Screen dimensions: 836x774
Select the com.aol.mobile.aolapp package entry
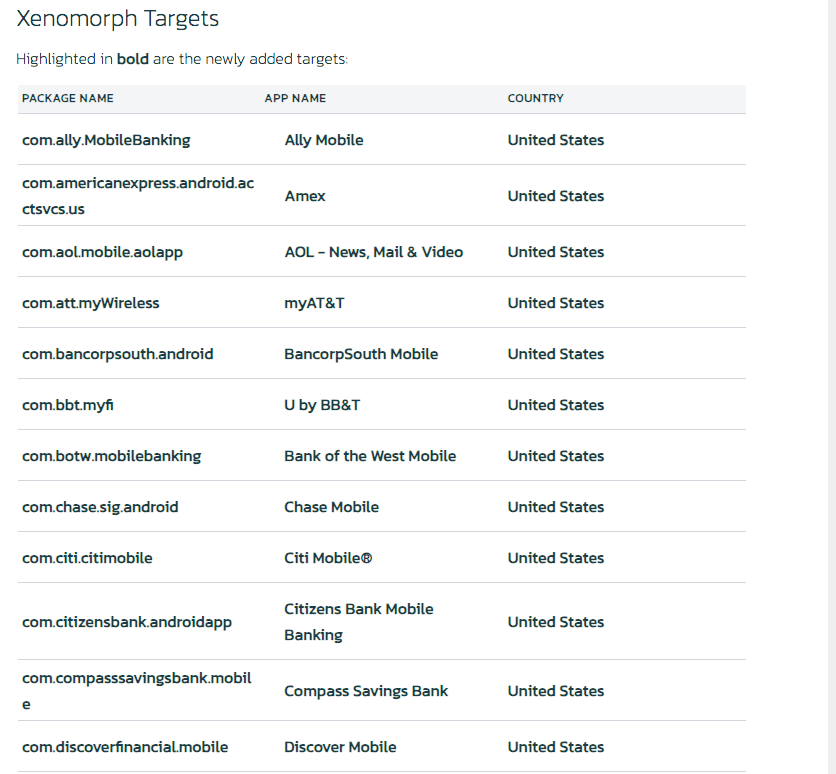[x=102, y=252]
